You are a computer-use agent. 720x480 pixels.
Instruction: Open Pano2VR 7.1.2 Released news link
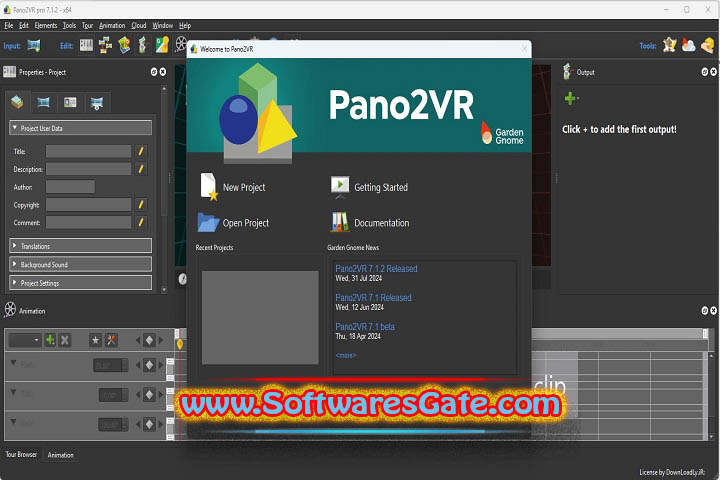click(x=376, y=269)
